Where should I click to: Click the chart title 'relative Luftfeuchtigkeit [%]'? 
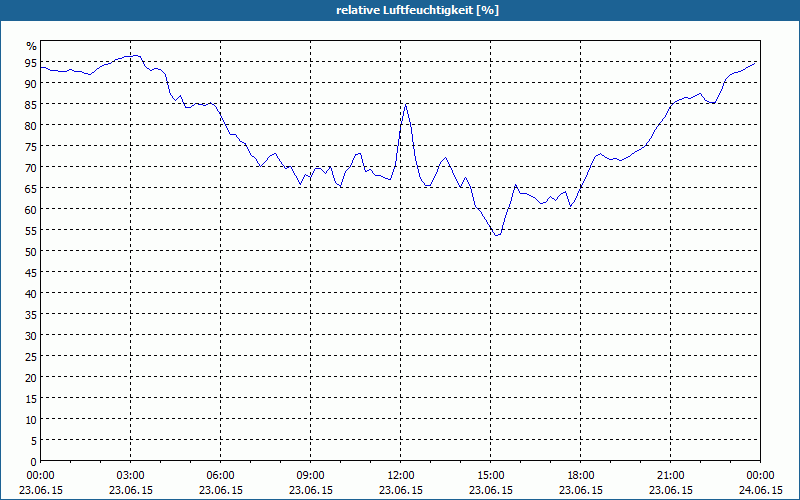(x=417, y=10)
